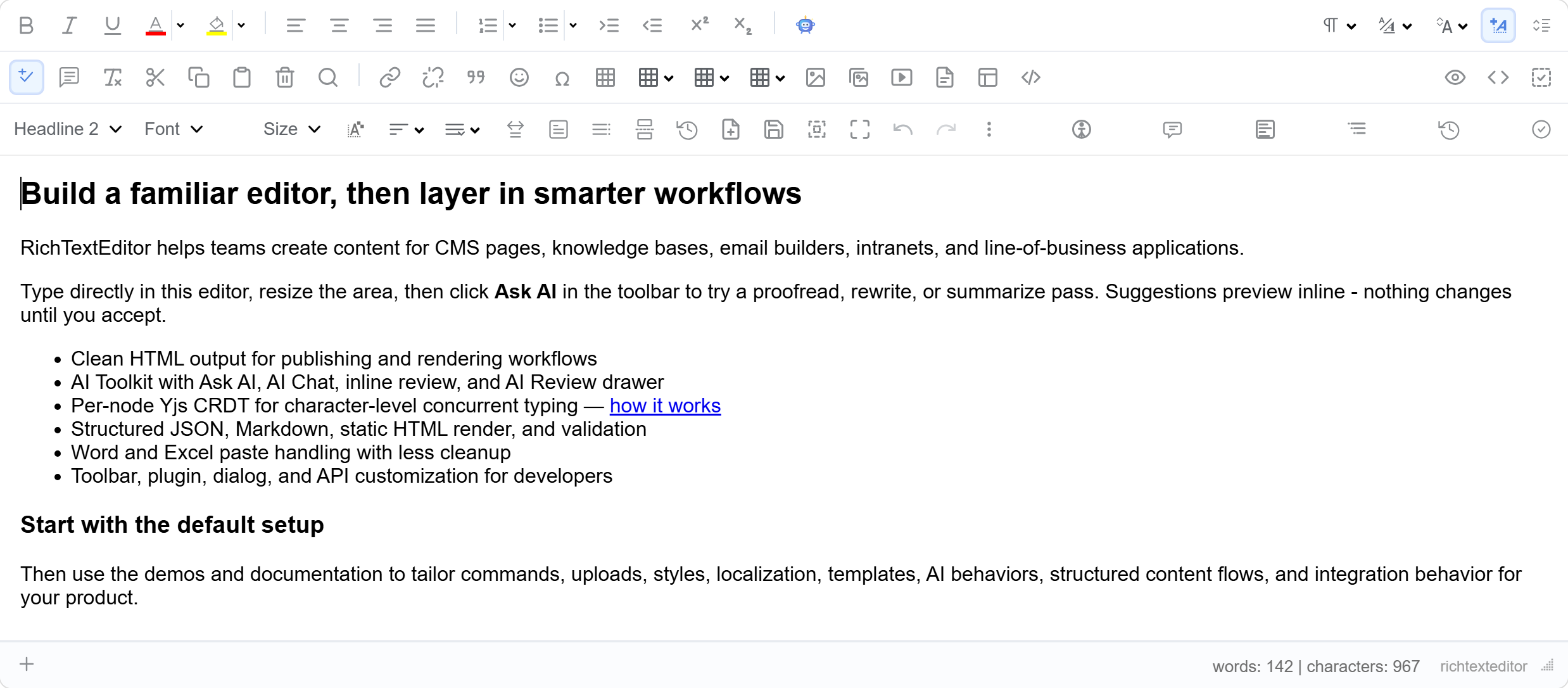Open find and replace search

click(327, 77)
